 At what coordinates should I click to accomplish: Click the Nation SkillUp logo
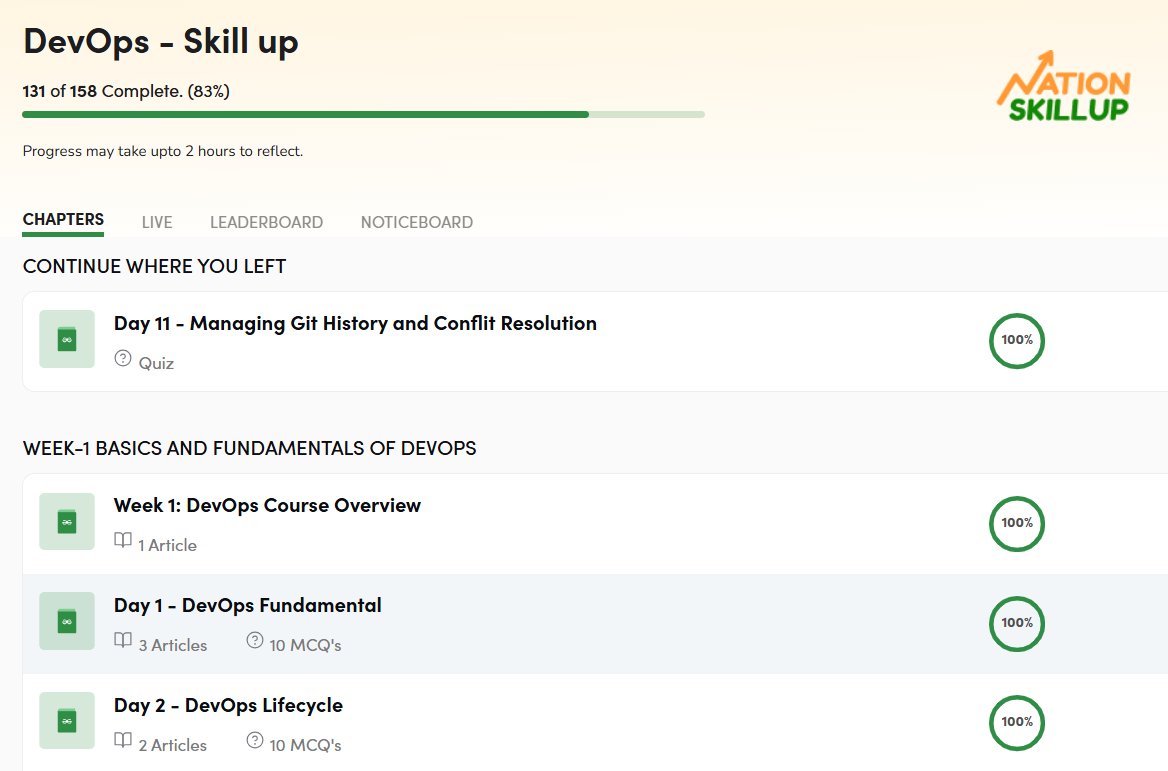coord(1064,86)
